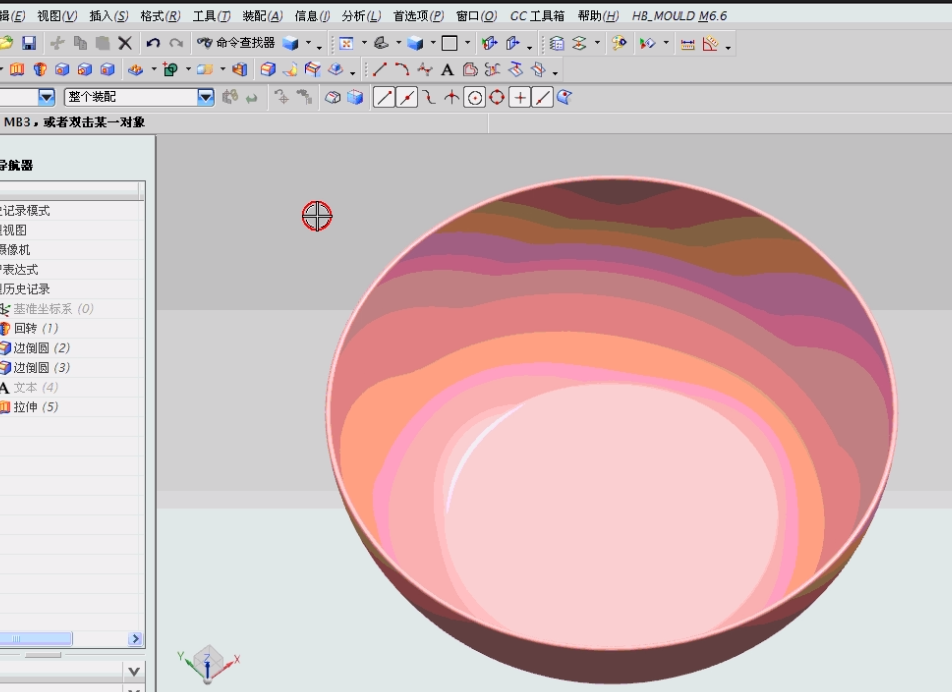Open the 视图(V) menu
Viewport: 952px width, 692px height.
[x=56, y=16]
